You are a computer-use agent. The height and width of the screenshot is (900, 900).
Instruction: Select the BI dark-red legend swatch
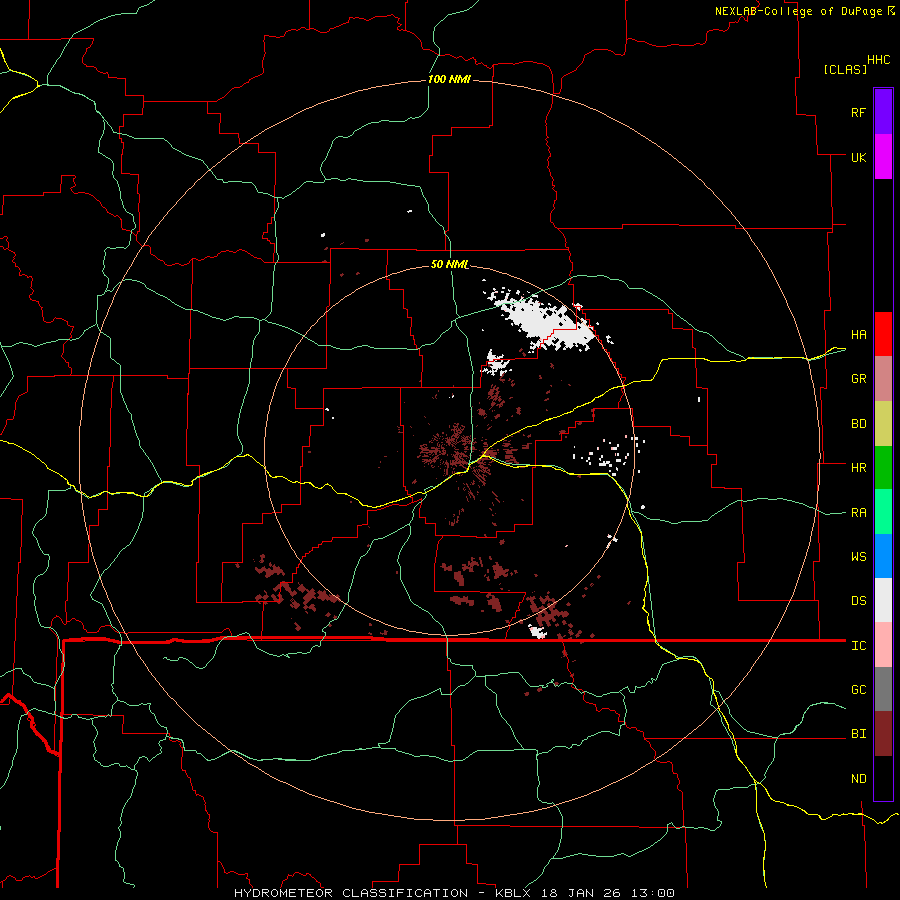click(883, 734)
